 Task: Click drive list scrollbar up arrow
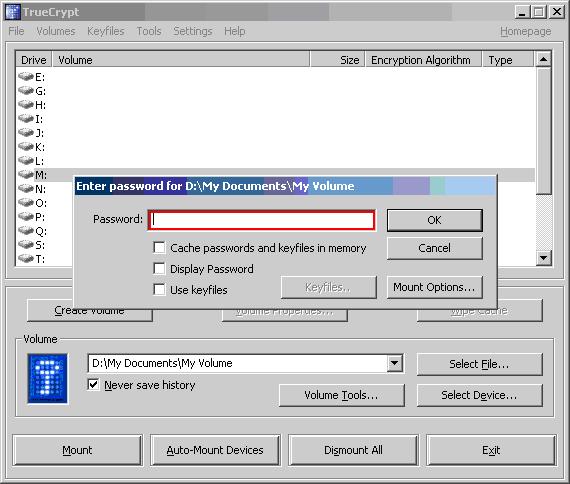tap(543, 59)
